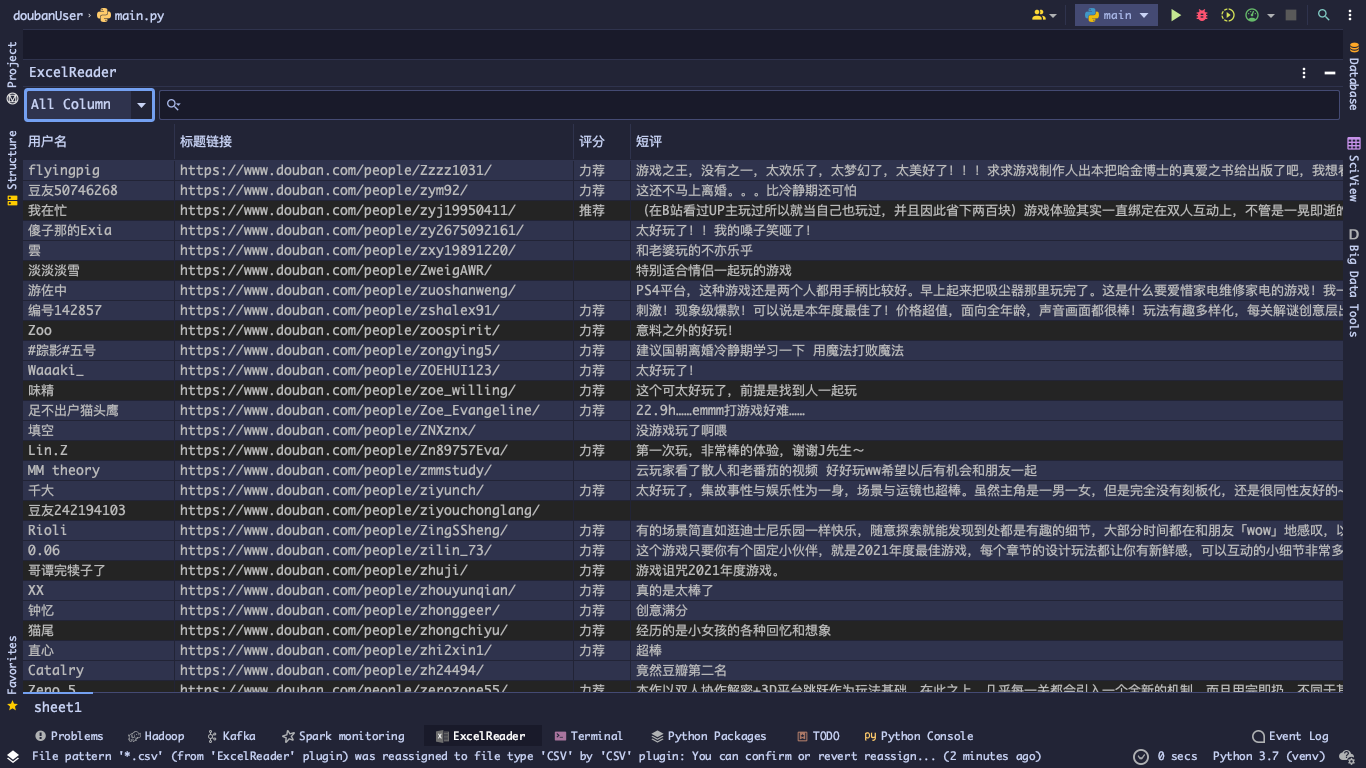Open the Terminal tool window
1366x768 pixels.
pos(588,736)
